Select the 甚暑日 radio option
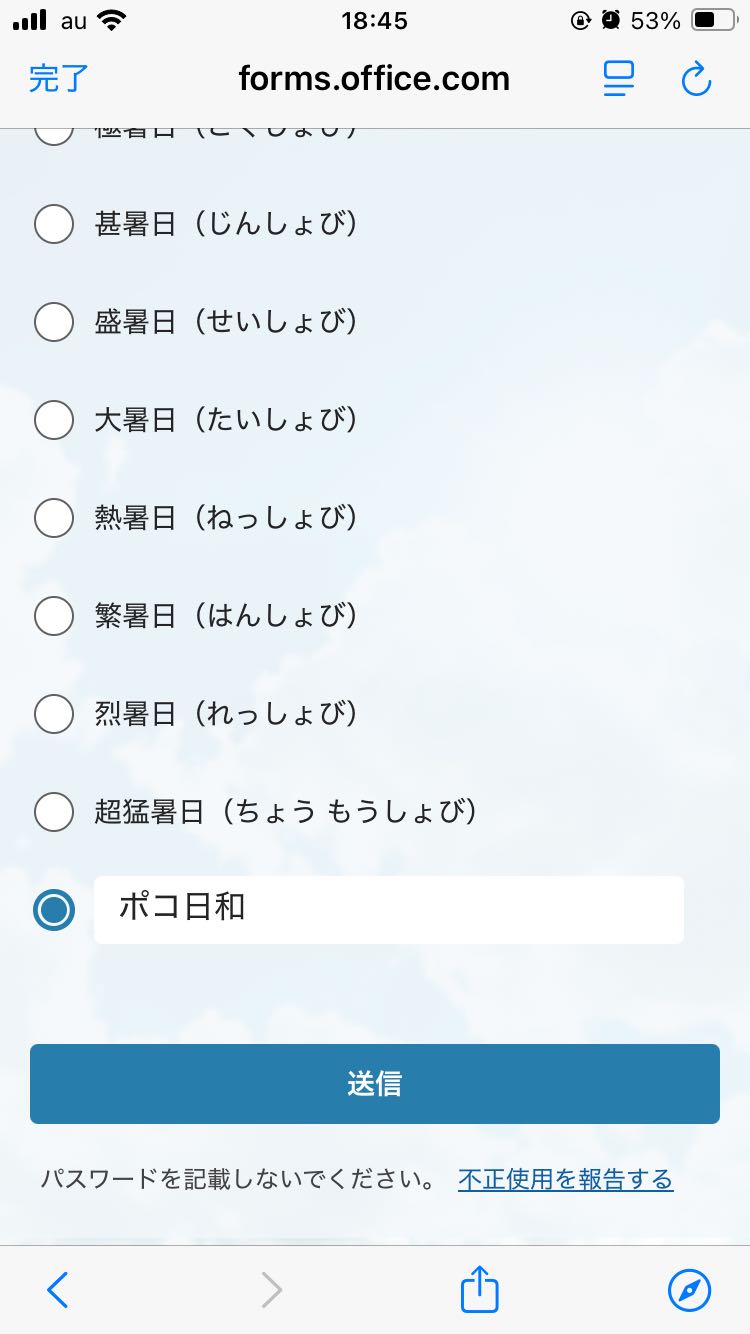750x1334 pixels. 54,224
